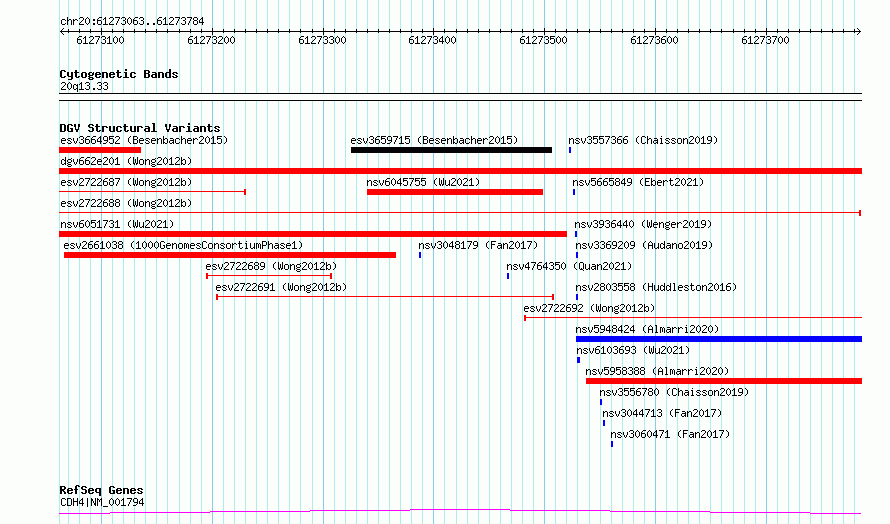Select nsv5958388 (Almarri2020) label
This screenshot has height=524, width=890.
click(657, 371)
